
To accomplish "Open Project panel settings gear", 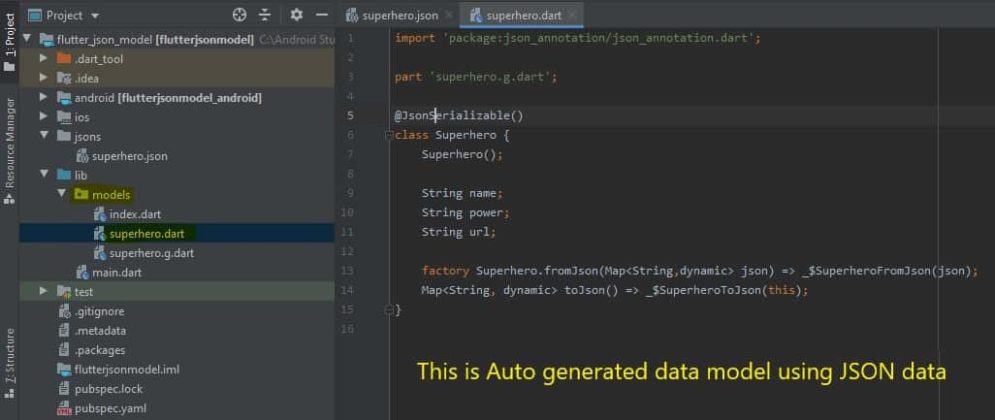I will 296,15.
